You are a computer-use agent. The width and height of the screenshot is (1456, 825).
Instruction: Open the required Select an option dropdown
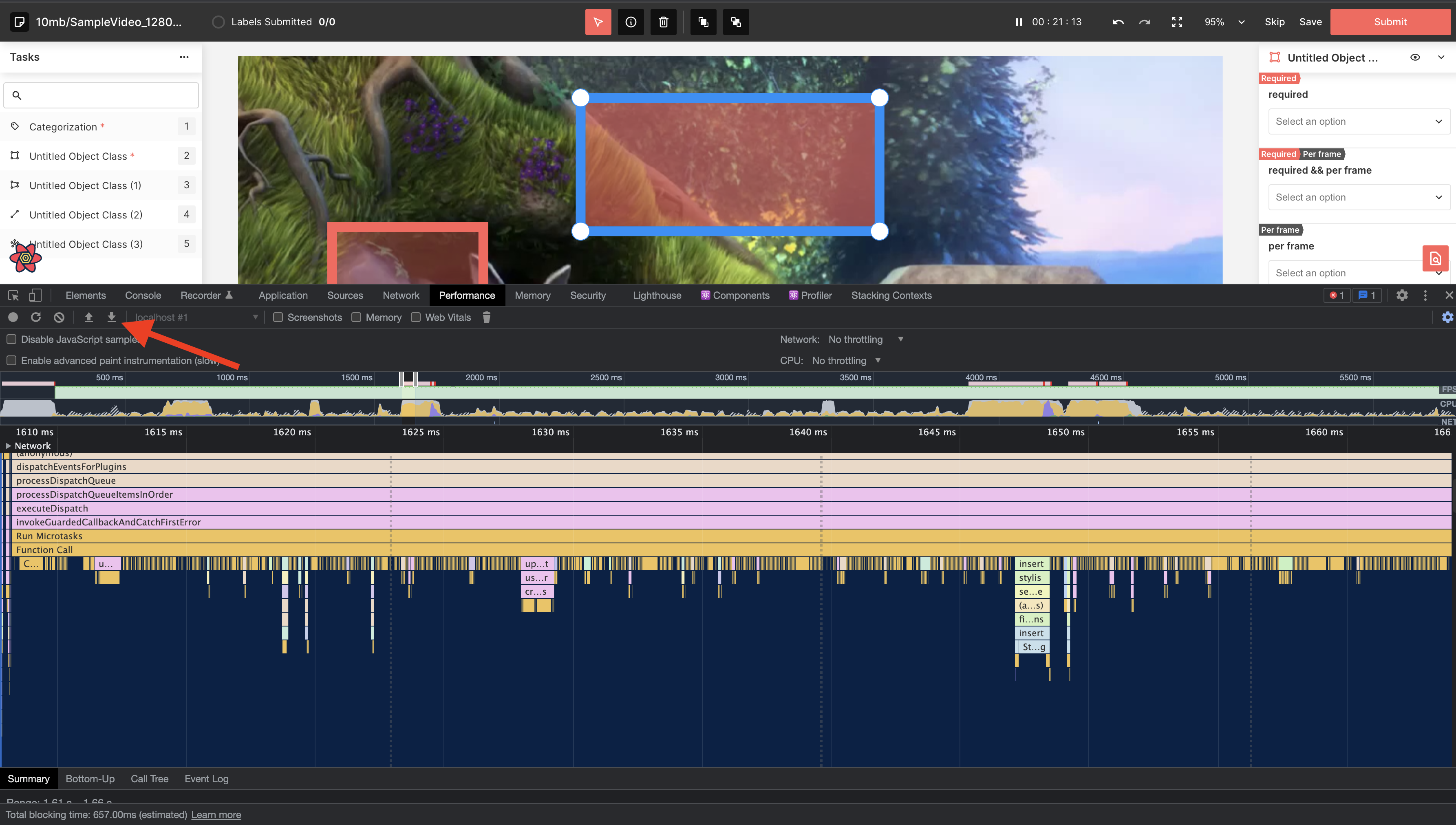coord(1359,121)
